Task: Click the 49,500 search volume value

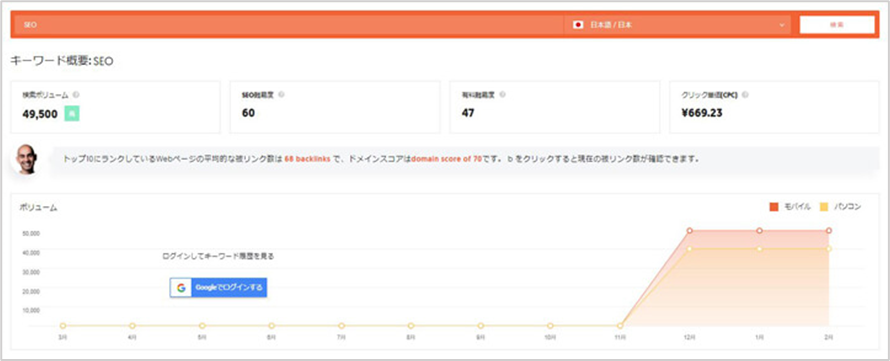Action: coord(40,114)
